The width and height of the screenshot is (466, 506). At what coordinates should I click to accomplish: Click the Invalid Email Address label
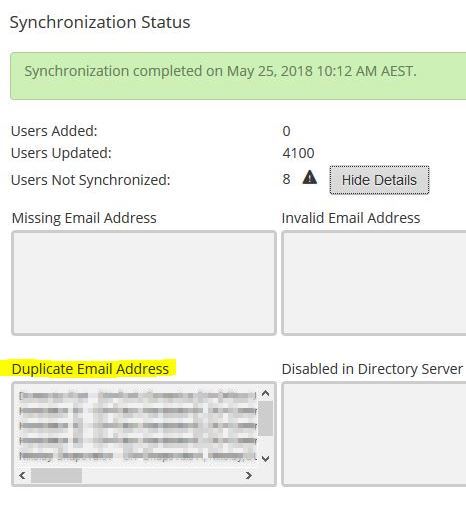[351, 218]
